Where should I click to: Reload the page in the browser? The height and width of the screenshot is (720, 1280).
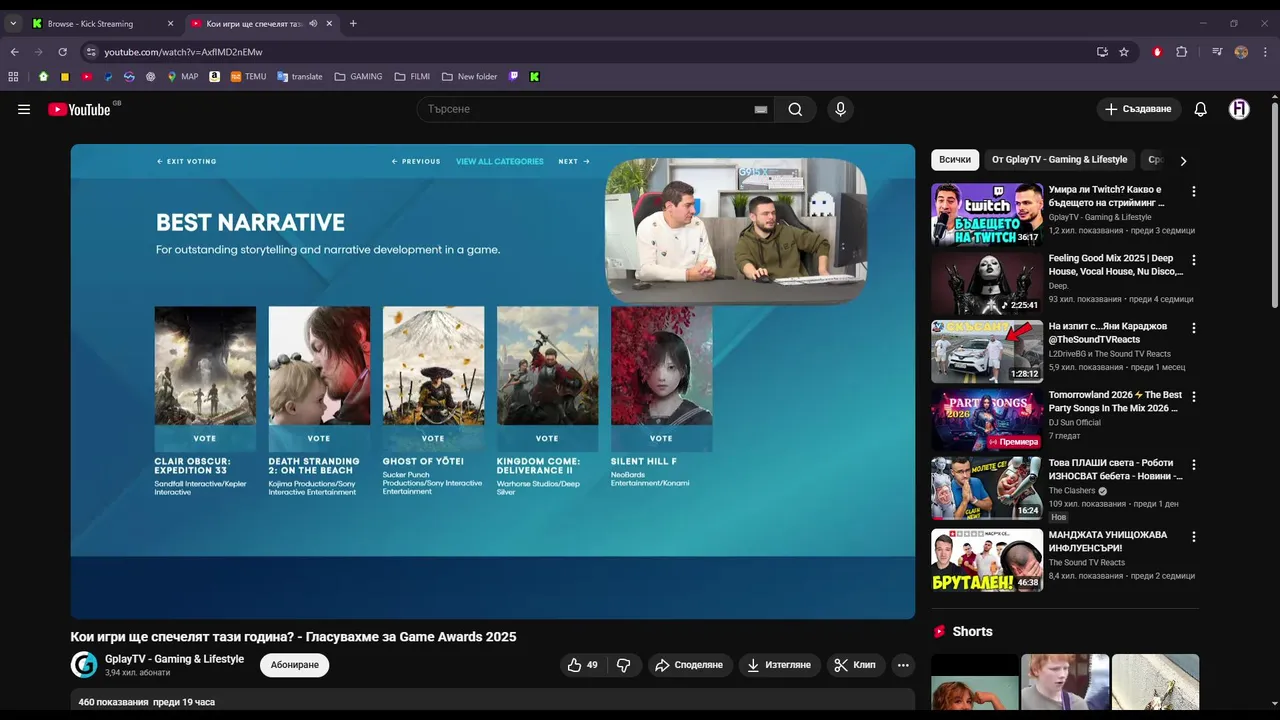pyautogui.click(x=63, y=52)
